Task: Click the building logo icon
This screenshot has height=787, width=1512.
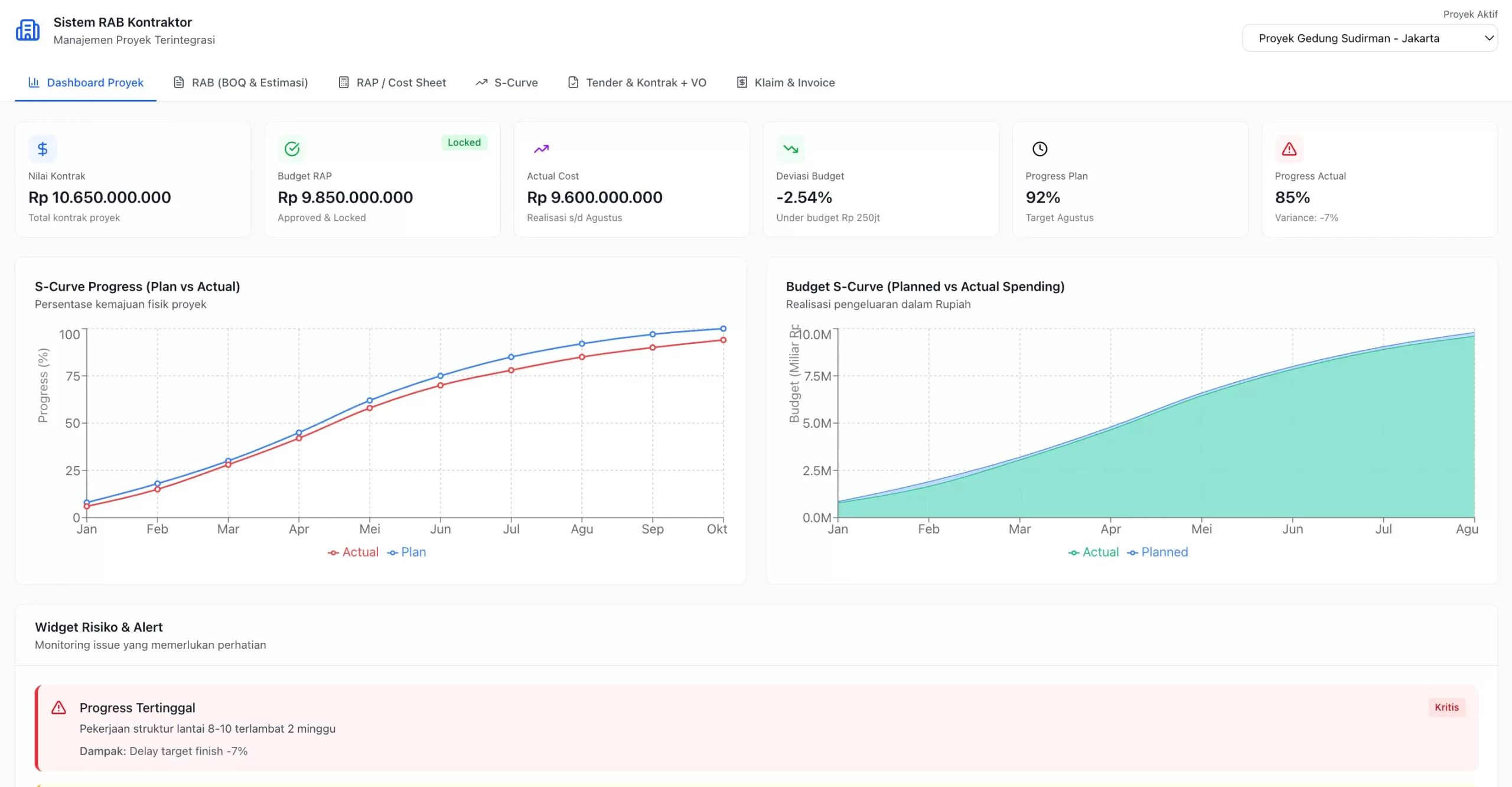Action: [x=28, y=30]
